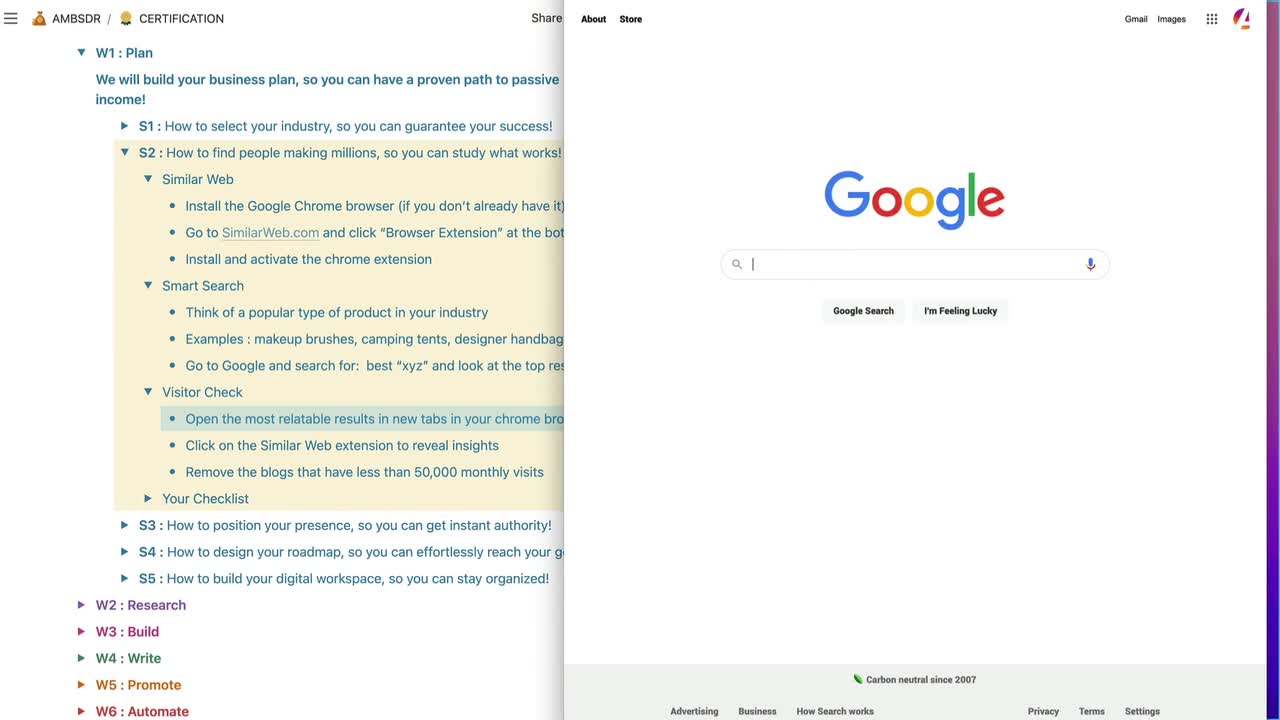Open the Business footer link
This screenshot has height=720, width=1280.
(x=757, y=711)
